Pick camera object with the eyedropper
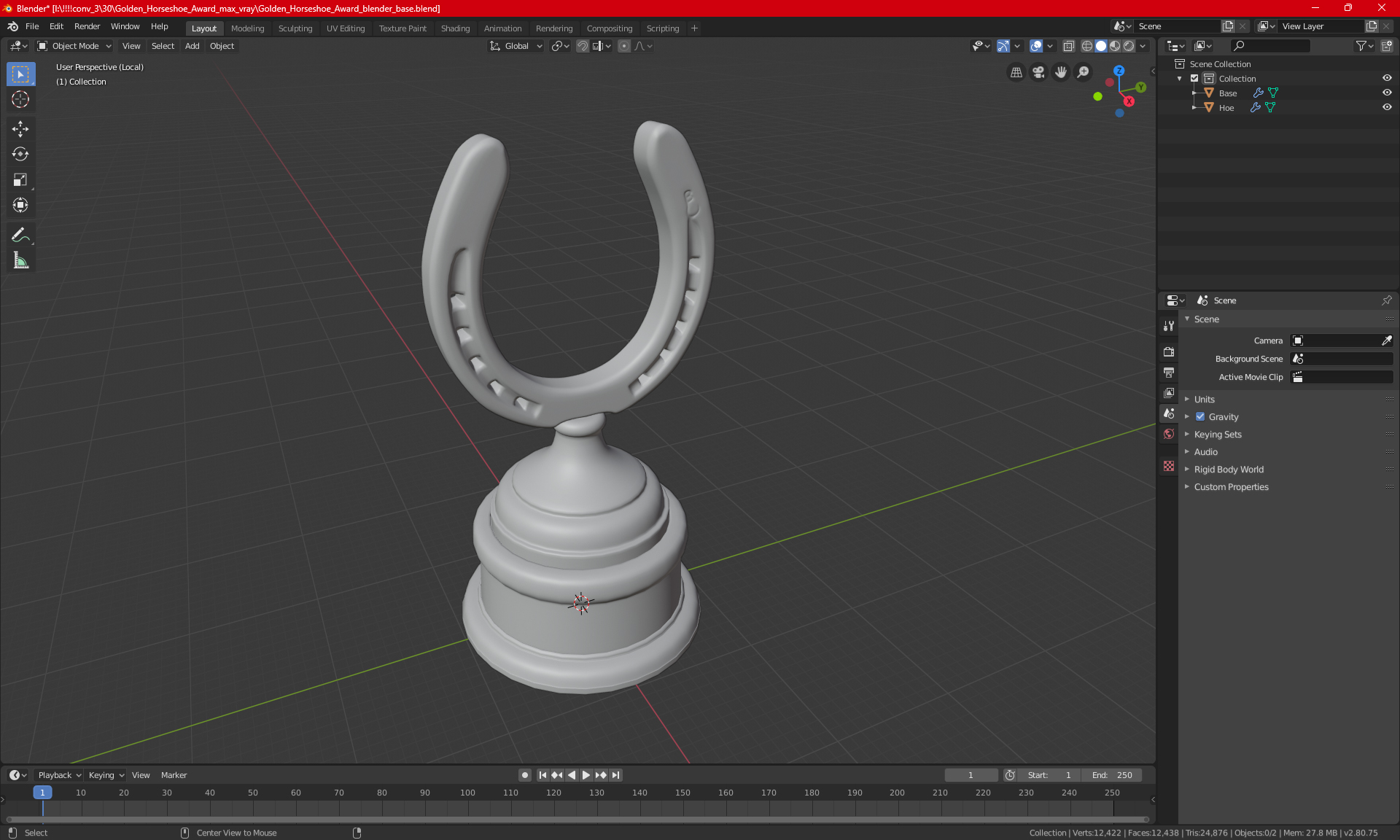This screenshot has height=840, width=1400. tap(1386, 341)
